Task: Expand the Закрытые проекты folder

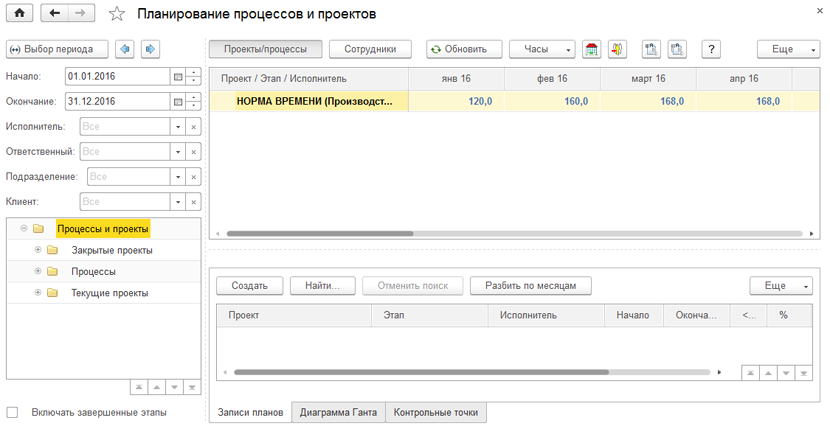Action: tap(38, 249)
